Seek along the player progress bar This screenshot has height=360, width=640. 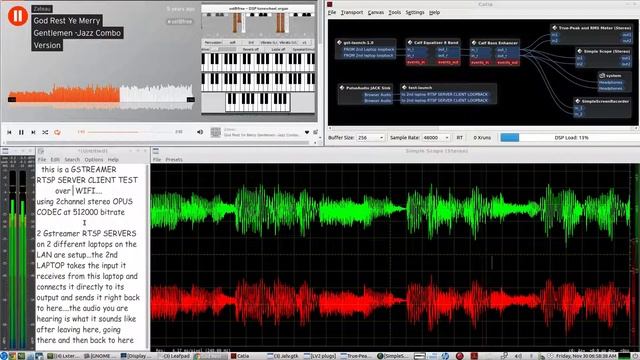(129, 132)
